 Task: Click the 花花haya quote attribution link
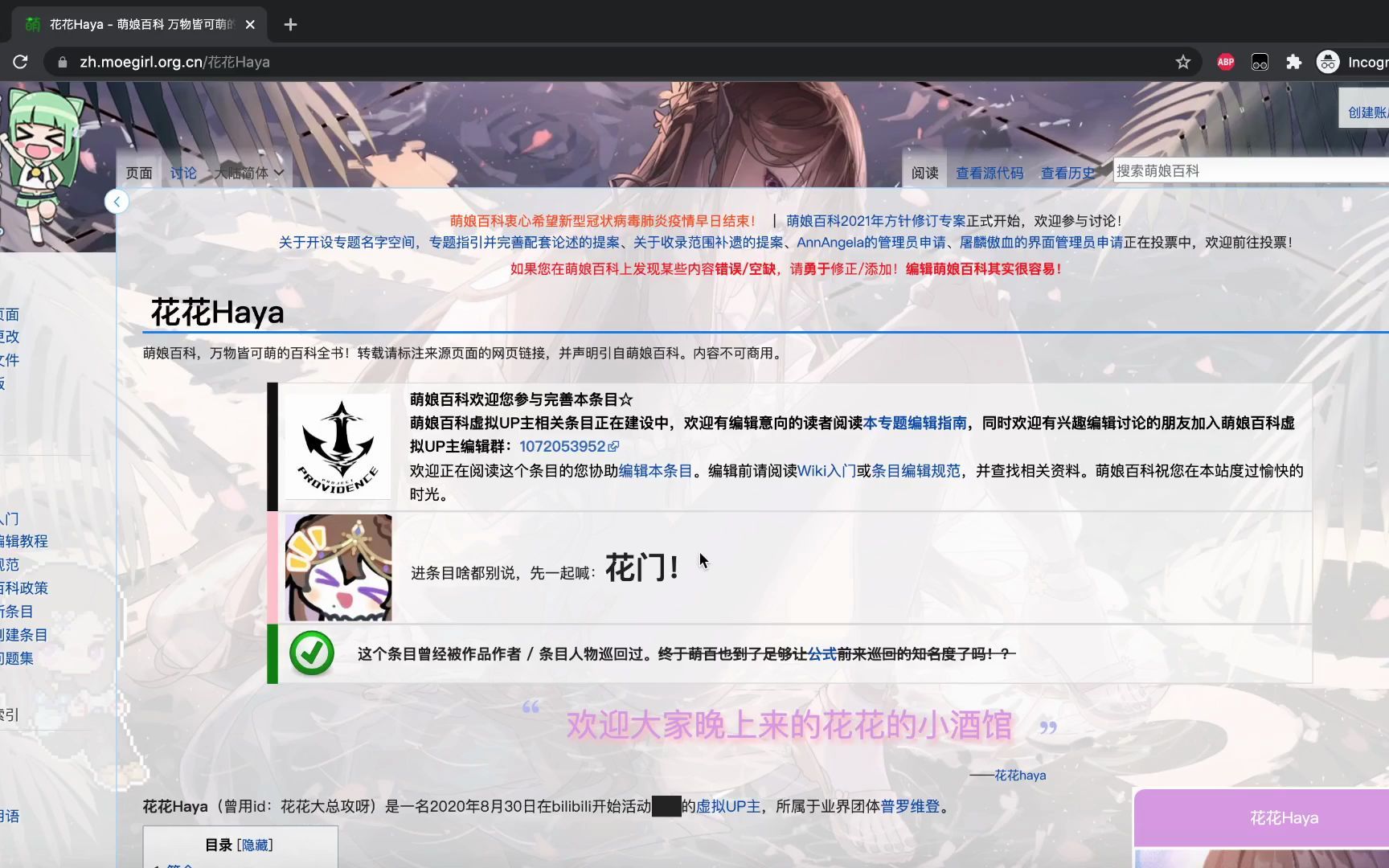coord(1020,776)
